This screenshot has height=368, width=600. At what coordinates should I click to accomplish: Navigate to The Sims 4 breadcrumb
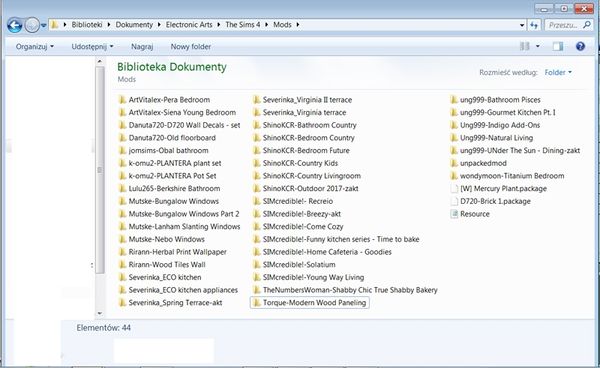(243, 25)
